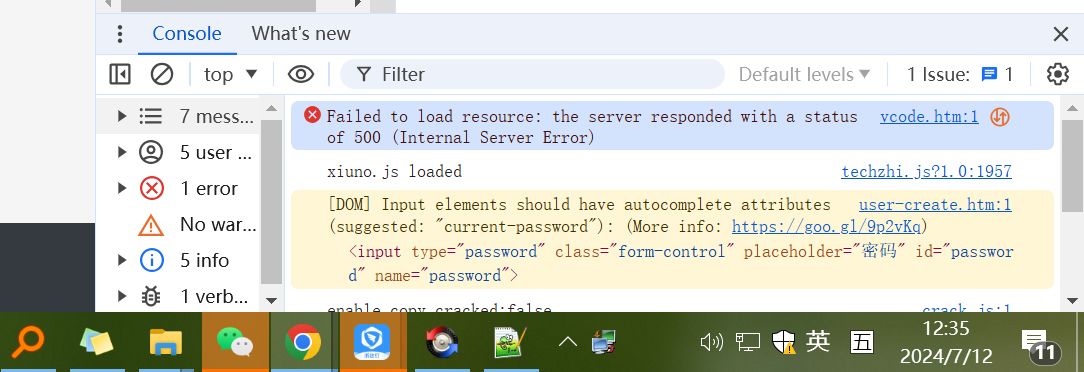Open WeChat from the taskbar
This screenshot has width=1084, height=372.
coord(235,342)
